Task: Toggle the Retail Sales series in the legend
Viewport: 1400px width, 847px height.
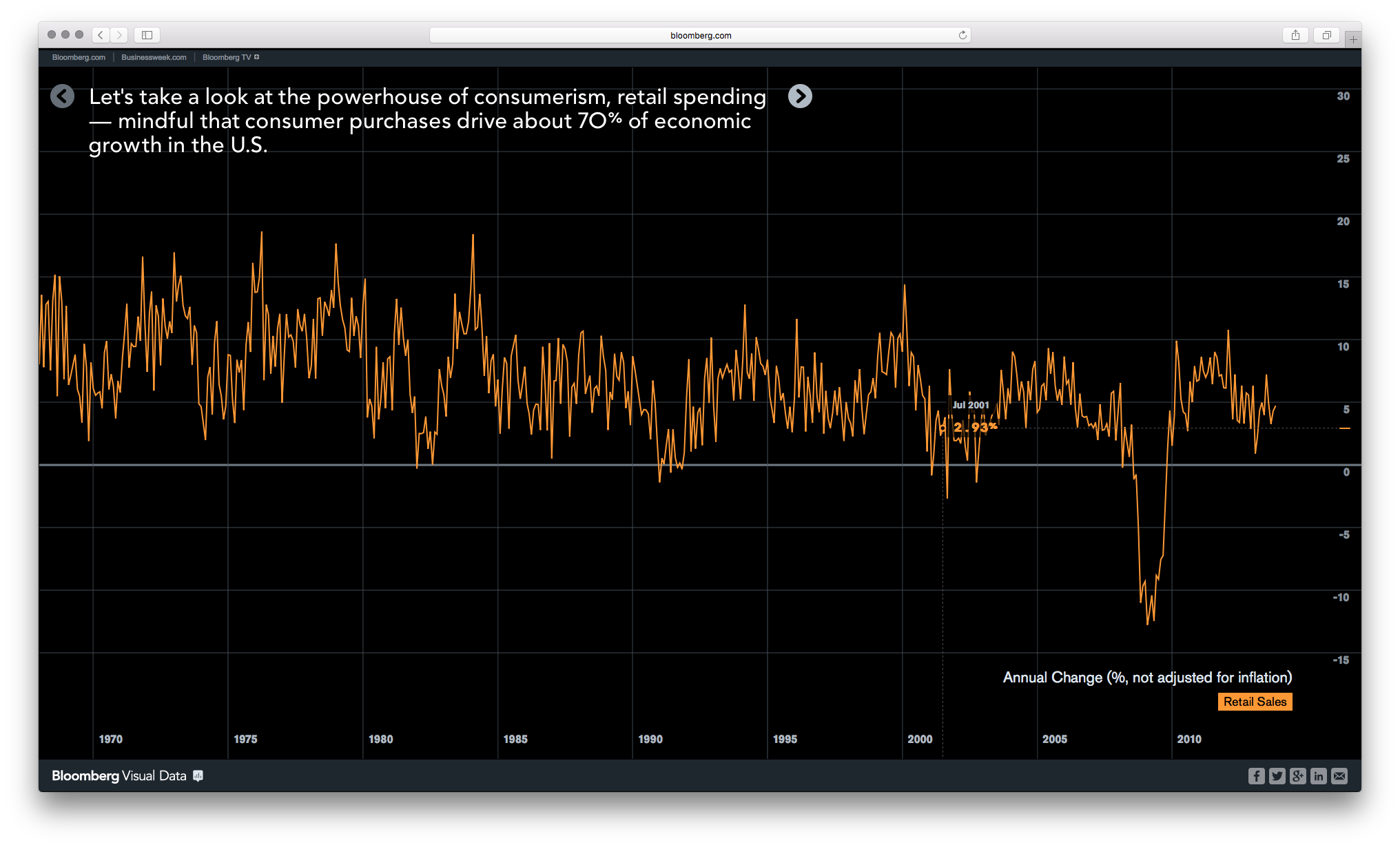Action: tap(1255, 702)
